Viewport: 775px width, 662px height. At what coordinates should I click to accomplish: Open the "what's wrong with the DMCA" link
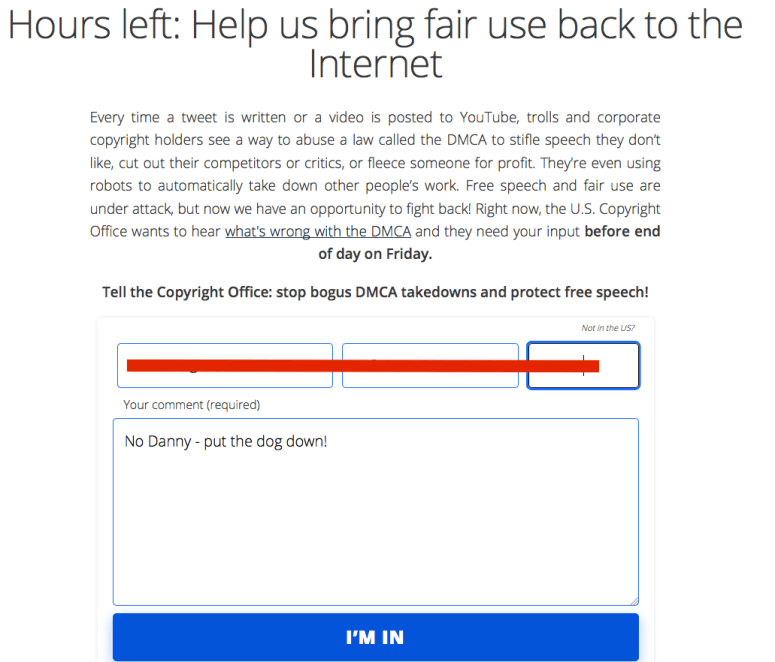coord(318,231)
